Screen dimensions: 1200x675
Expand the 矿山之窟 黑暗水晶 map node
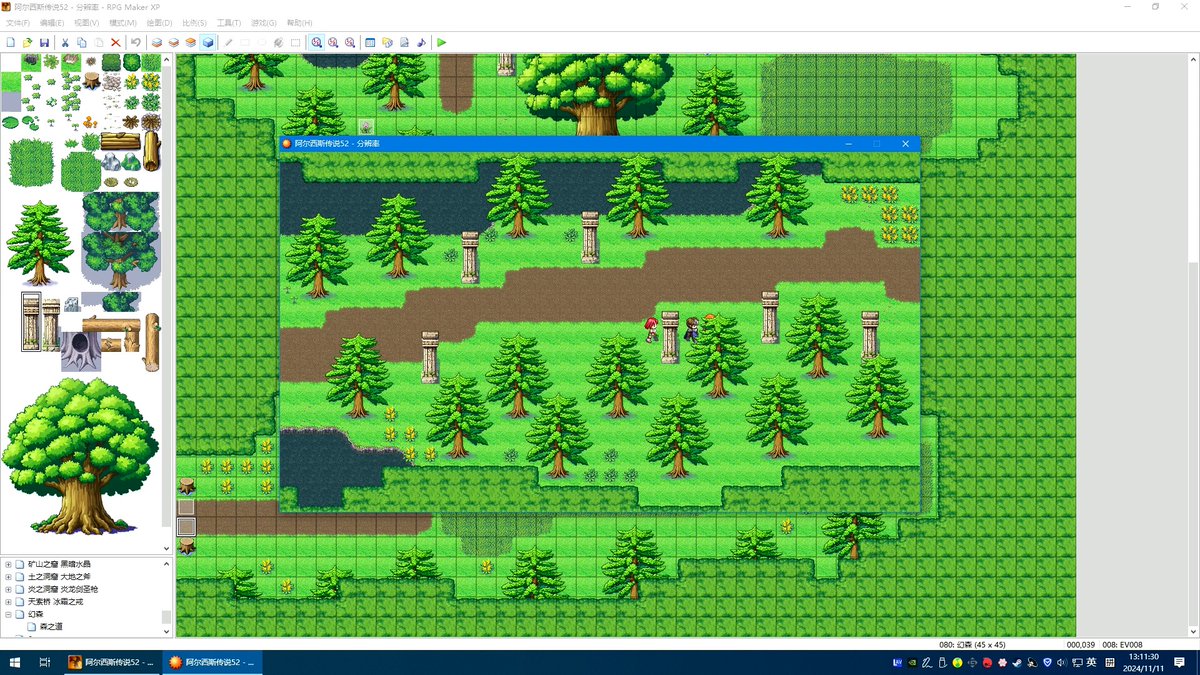(8, 564)
